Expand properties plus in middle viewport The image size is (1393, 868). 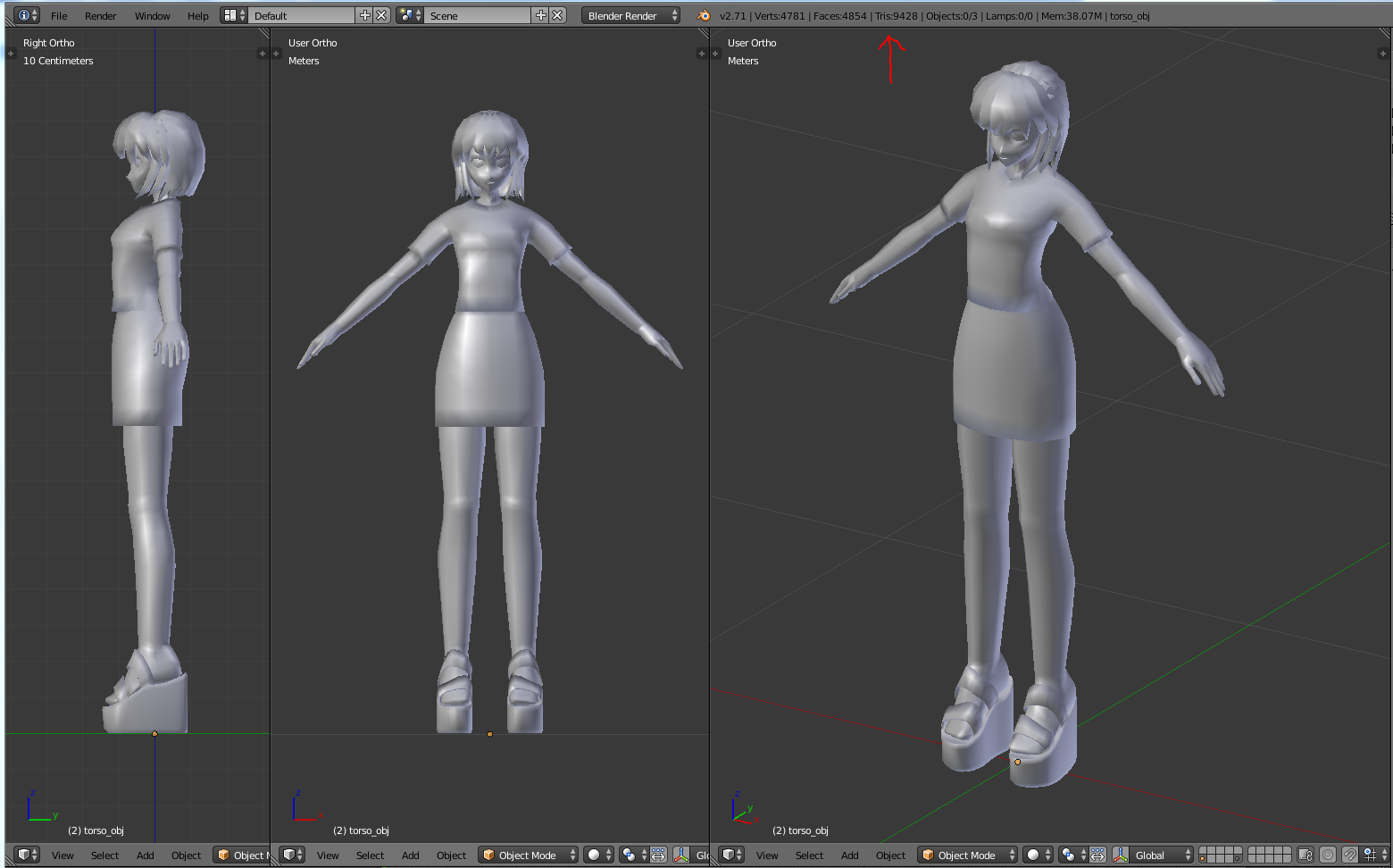tap(701, 54)
